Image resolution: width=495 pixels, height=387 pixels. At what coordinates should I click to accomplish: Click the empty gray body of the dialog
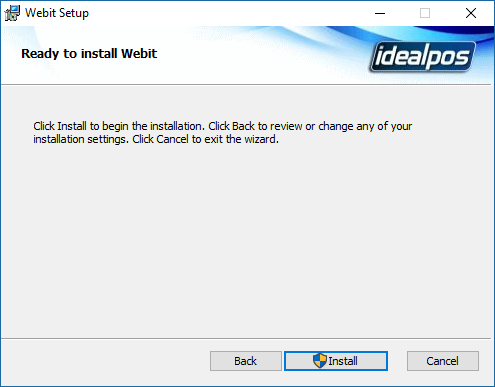(x=247, y=240)
